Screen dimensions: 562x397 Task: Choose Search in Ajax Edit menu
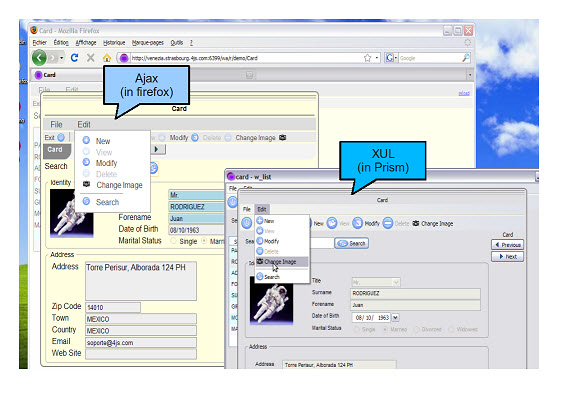(x=107, y=202)
